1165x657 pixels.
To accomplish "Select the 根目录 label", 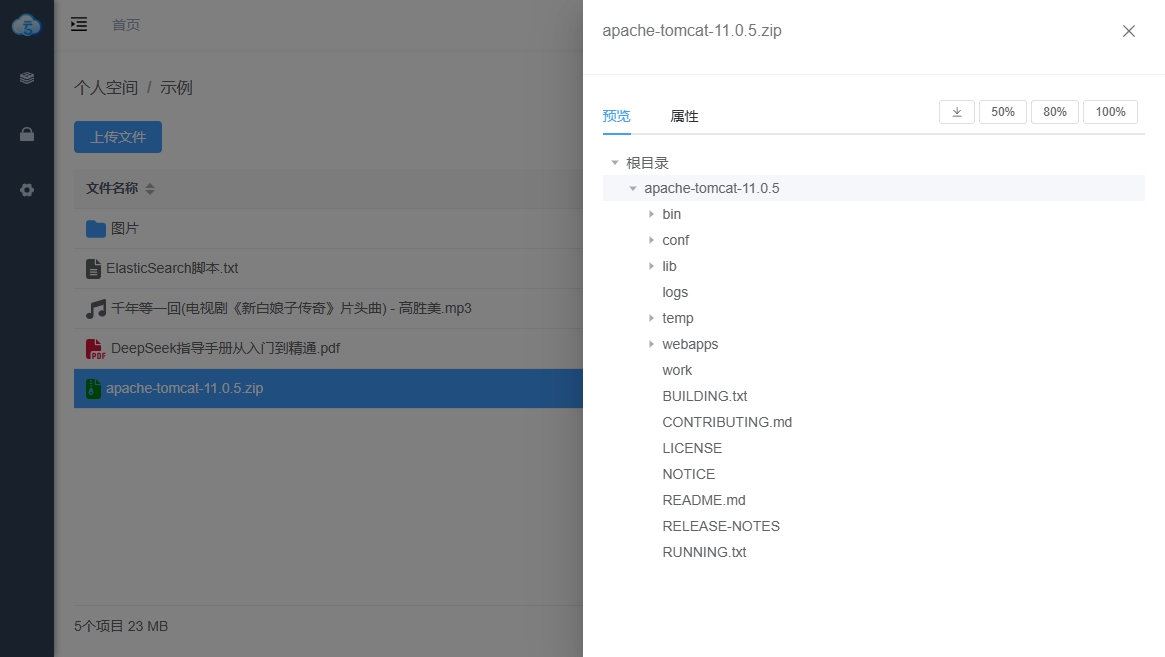I will pyautogui.click(x=647, y=162).
